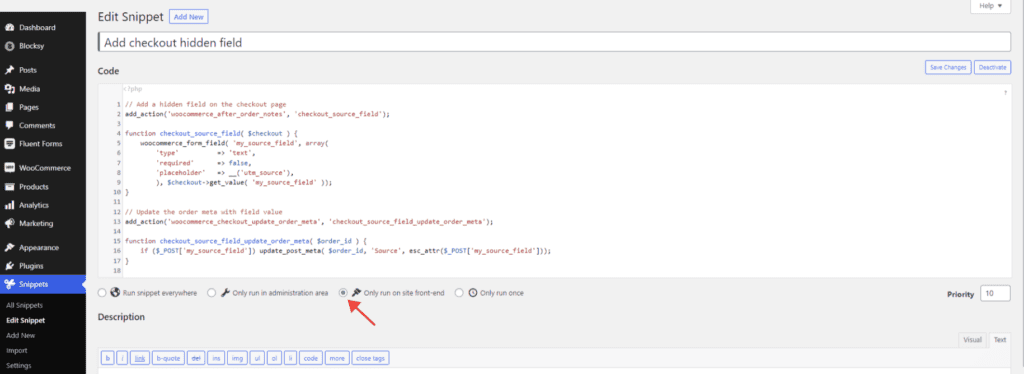Click the li quicktag button

point(291,358)
